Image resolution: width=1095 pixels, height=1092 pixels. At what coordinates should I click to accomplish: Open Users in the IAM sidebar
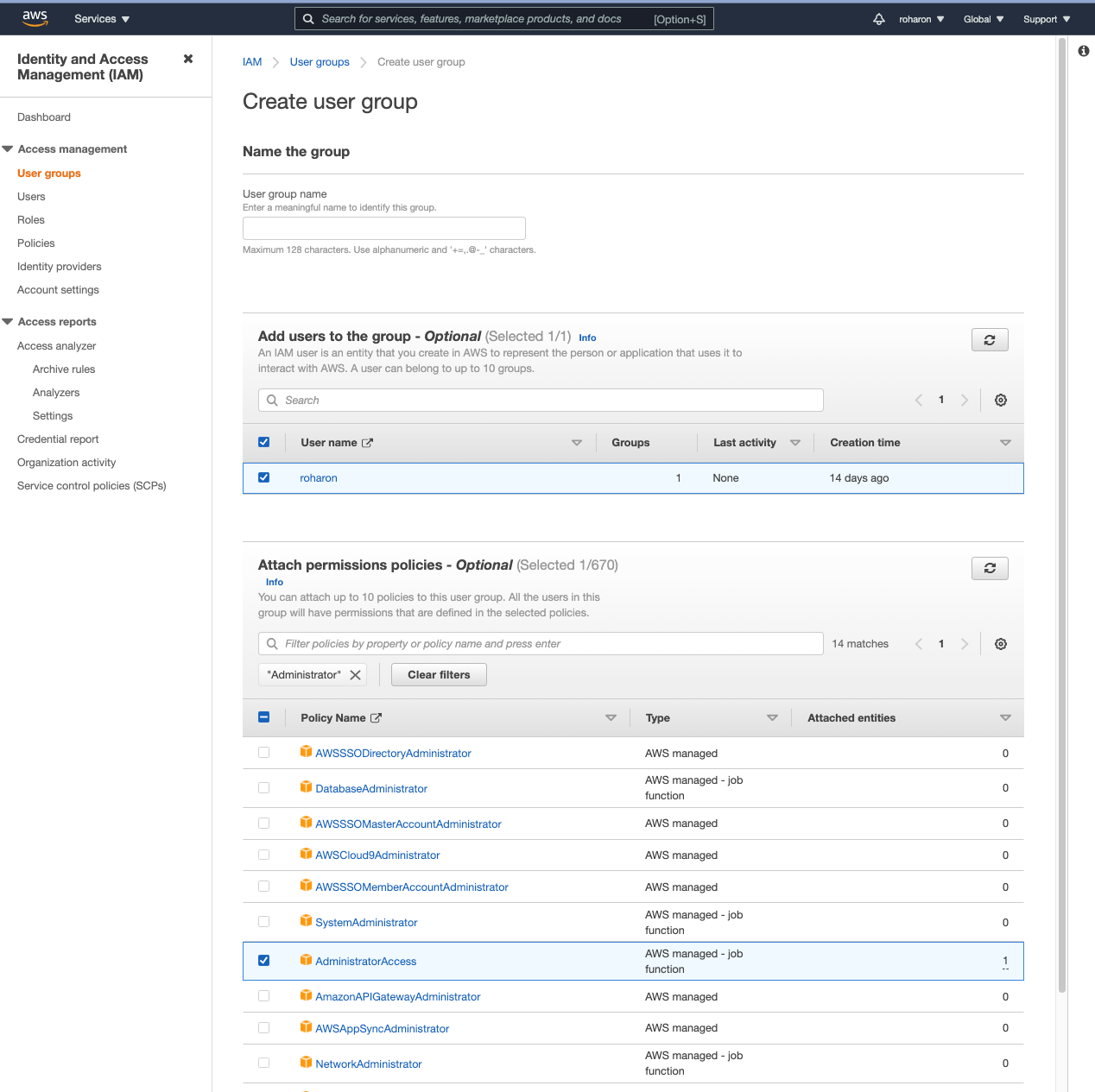(31, 197)
